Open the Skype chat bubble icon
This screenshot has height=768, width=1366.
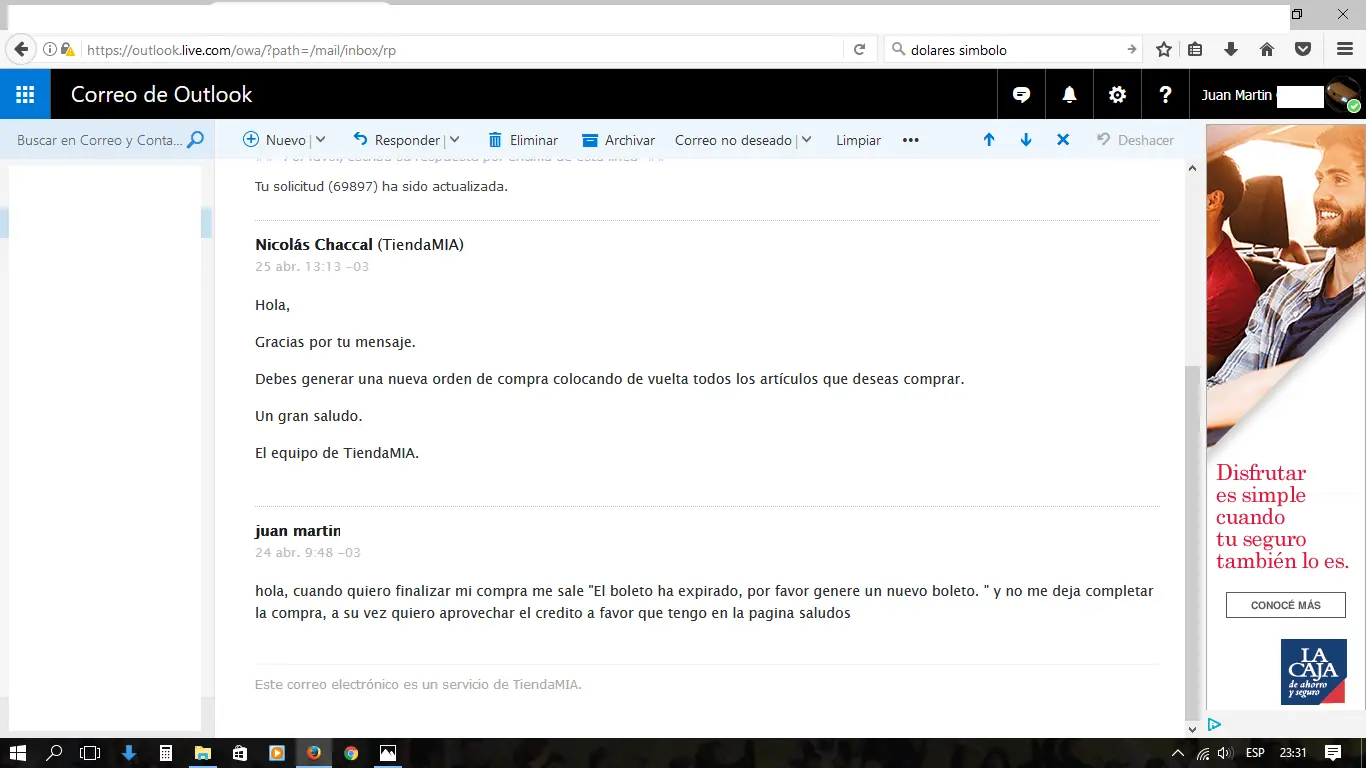click(1021, 95)
